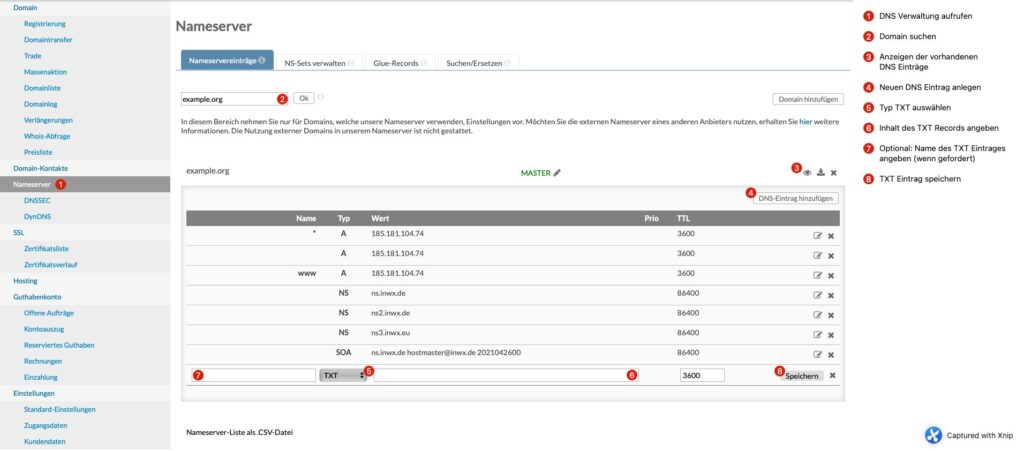Delete the SOA record entry

(x=831, y=354)
